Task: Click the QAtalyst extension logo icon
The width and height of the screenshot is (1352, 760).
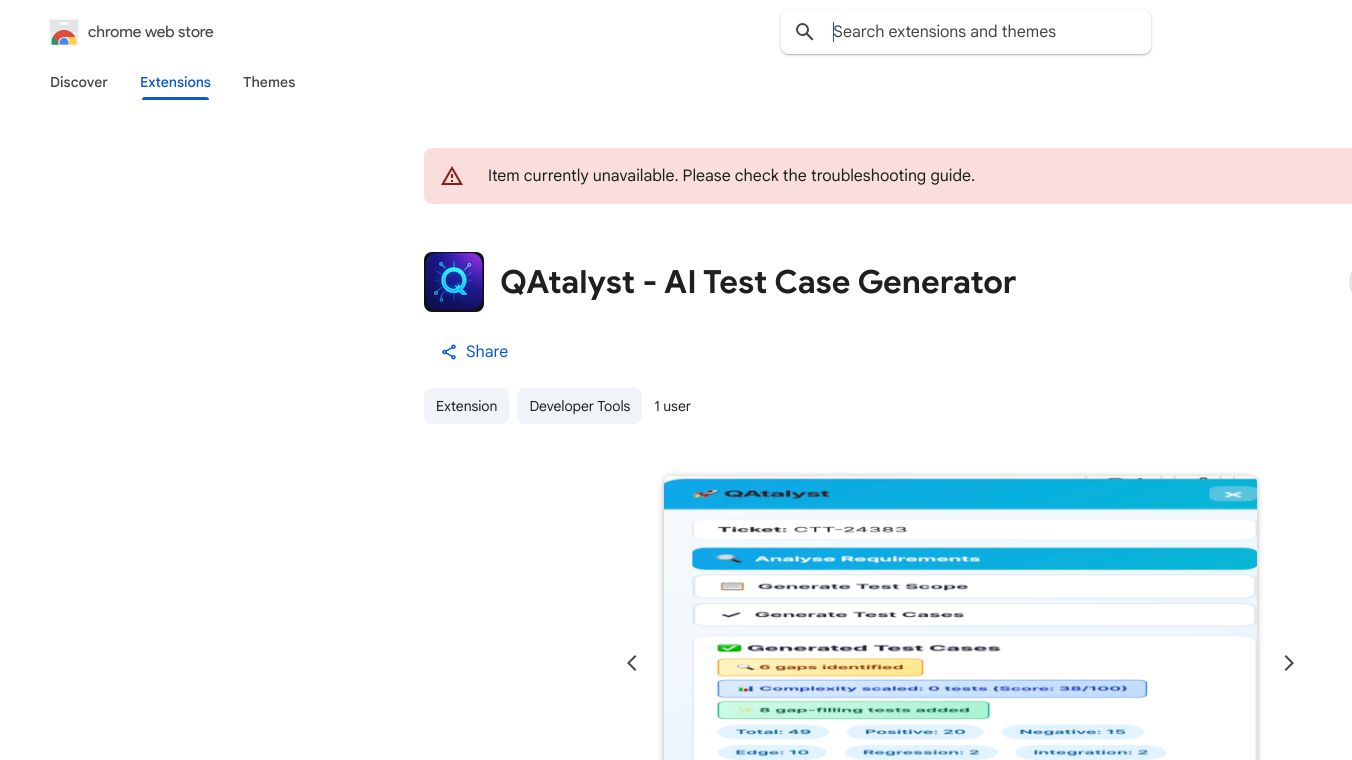Action: [454, 282]
